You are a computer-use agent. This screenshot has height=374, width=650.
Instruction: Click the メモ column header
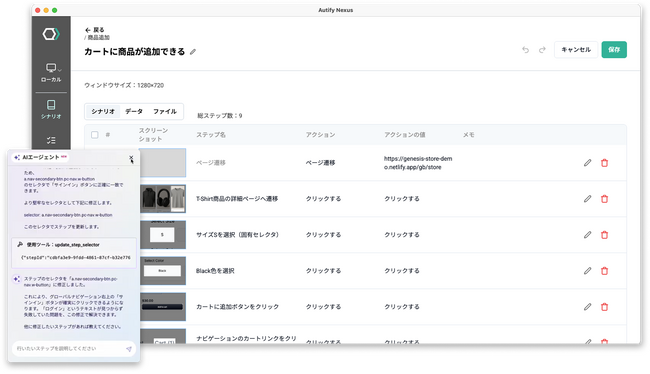pyautogui.click(x=468, y=135)
